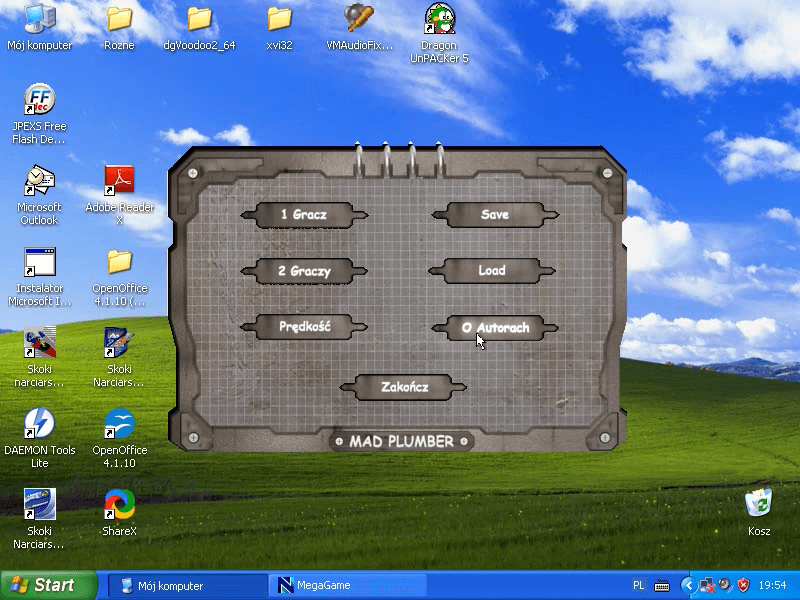Expand hidden tray icons with the arrow

688,585
